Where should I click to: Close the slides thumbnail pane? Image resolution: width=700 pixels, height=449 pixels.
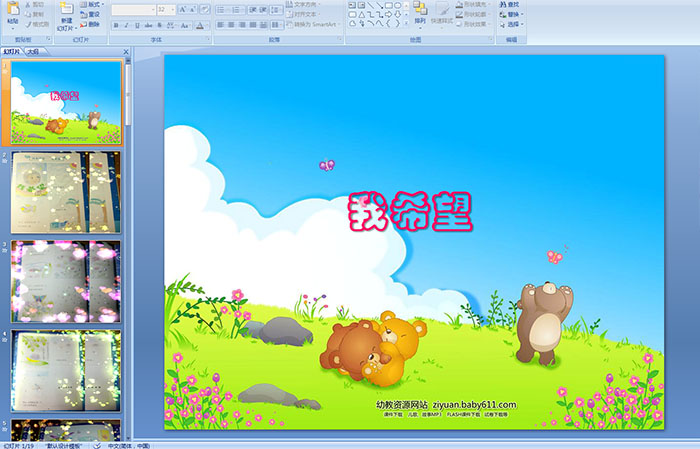pos(126,52)
